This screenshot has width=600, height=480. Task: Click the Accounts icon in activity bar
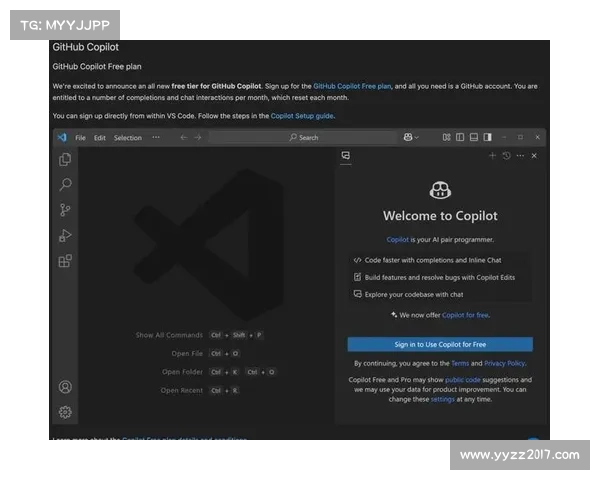[65, 387]
